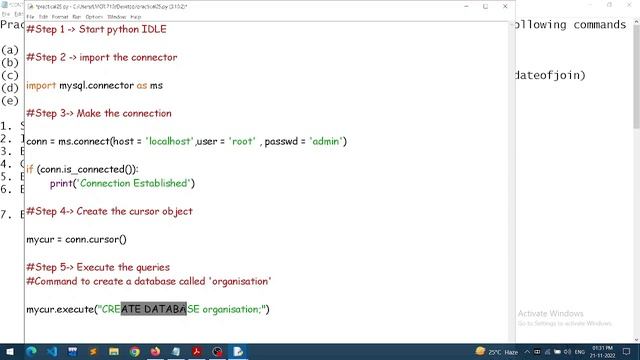
Task: Click the 'root' user string
Action: 242,141
